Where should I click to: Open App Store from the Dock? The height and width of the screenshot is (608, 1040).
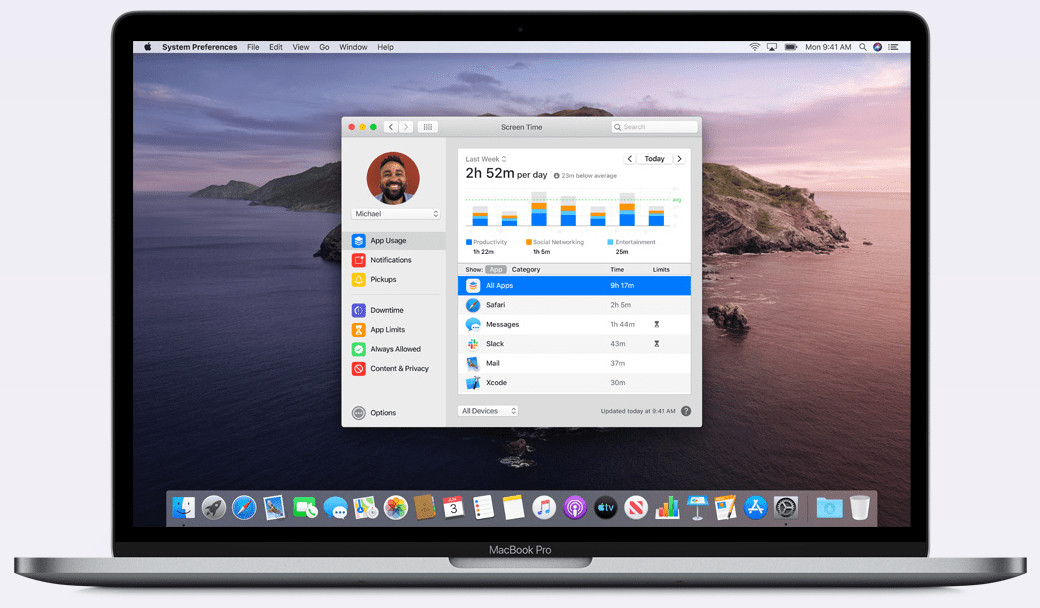(755, 508)
